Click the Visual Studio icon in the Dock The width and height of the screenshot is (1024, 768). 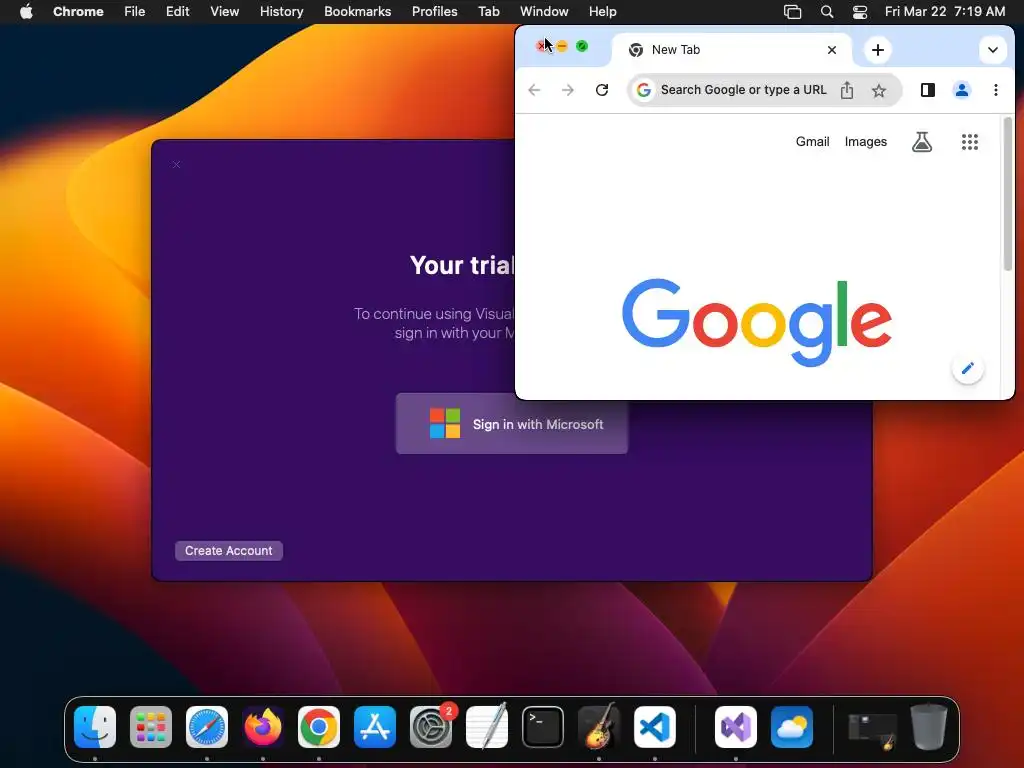pyautogui.click(x=736, y=727)
